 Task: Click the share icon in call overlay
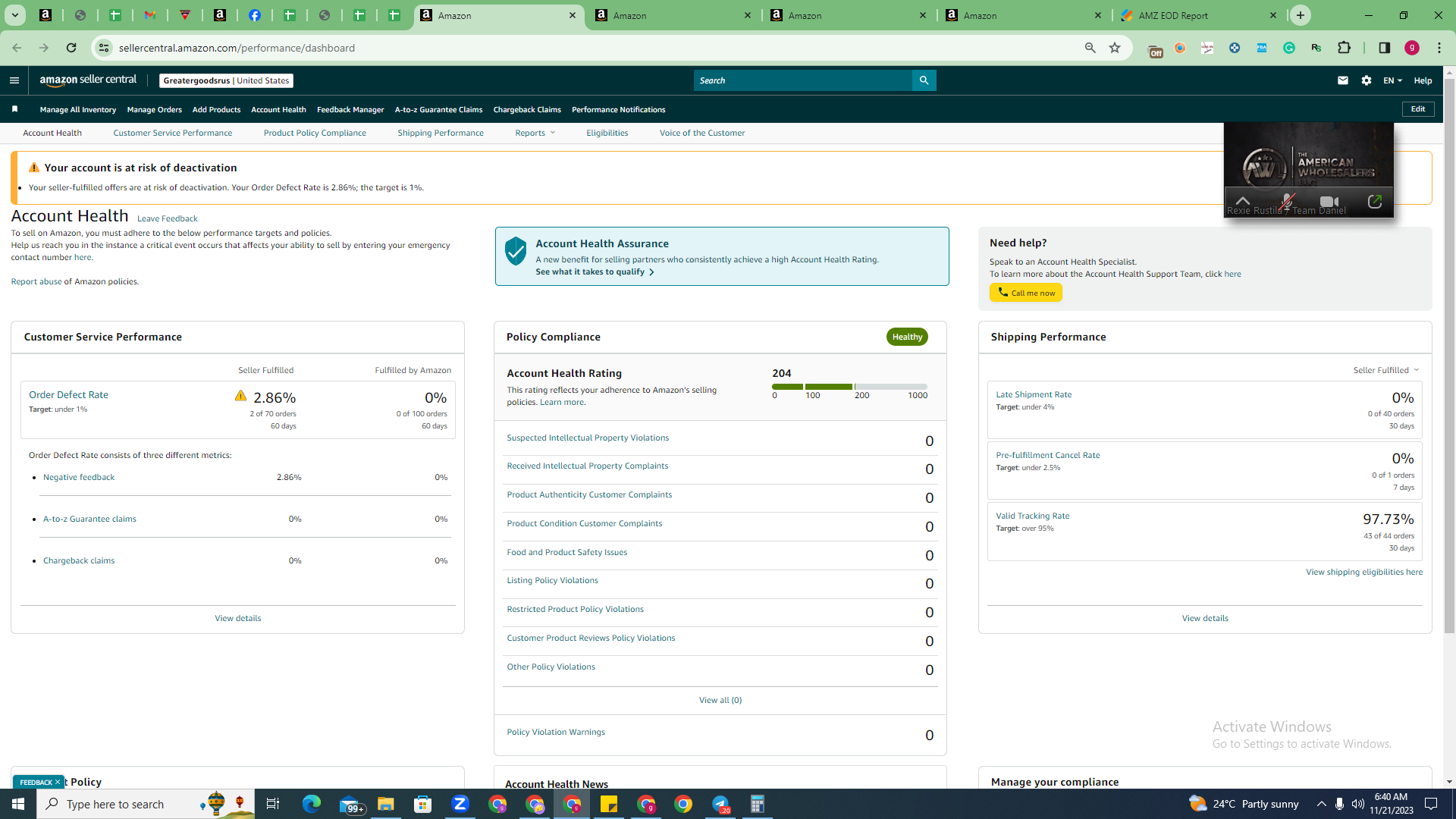(1375, 202)
